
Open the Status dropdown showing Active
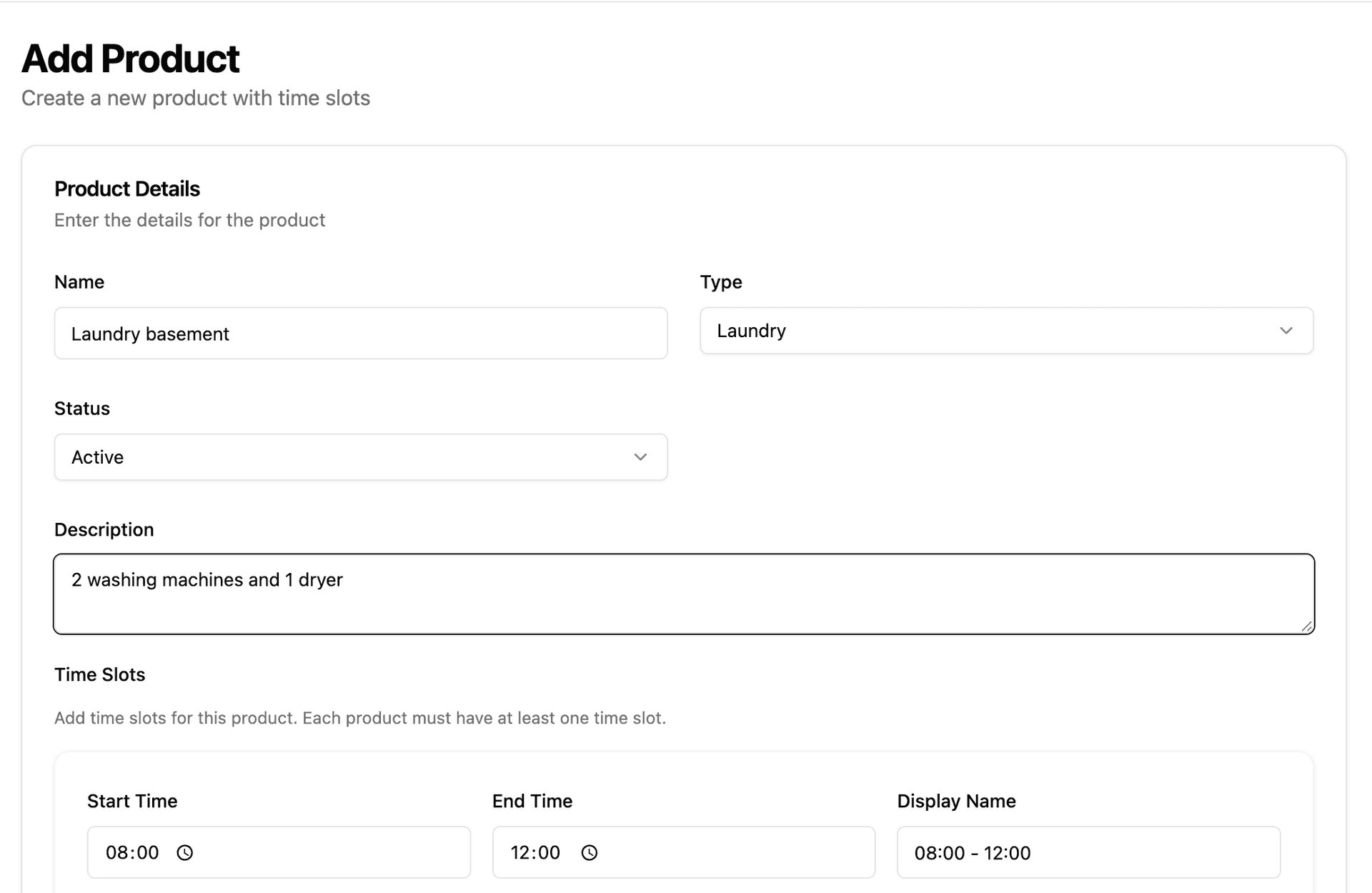click(361, 457)
